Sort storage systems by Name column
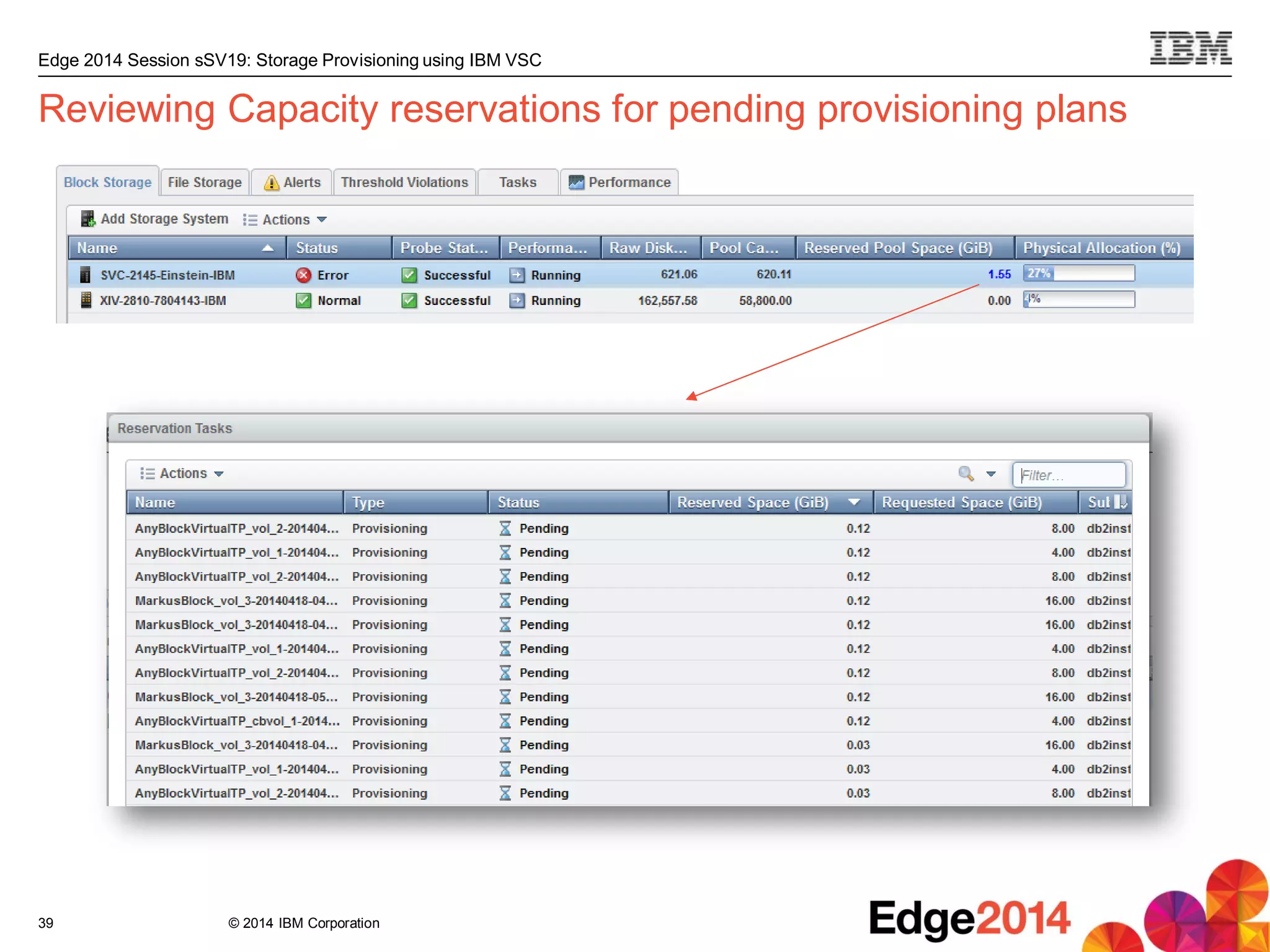Screen dimensions: 1270x952 (177, 248)
